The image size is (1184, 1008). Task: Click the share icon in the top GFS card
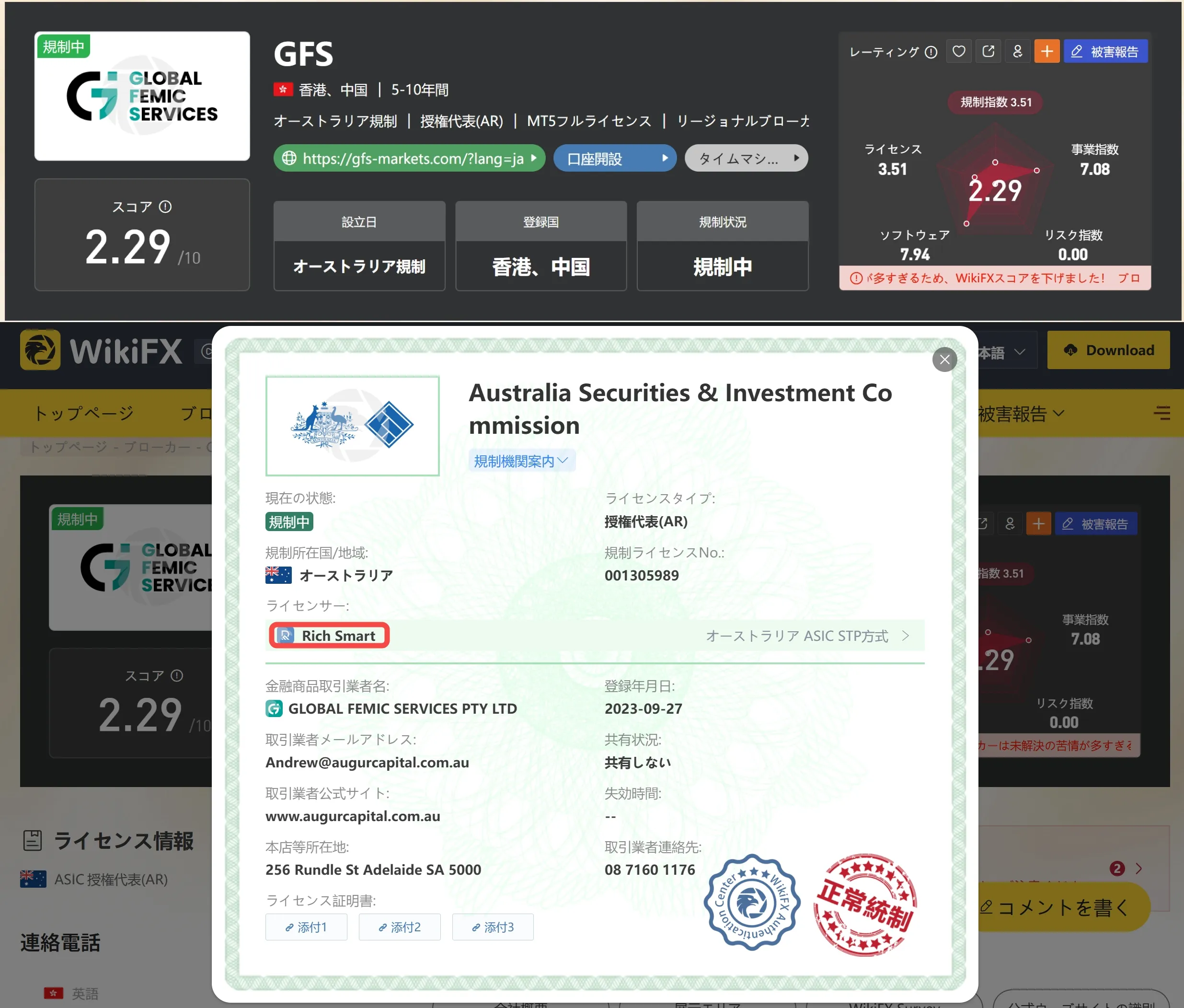(988, 51)
